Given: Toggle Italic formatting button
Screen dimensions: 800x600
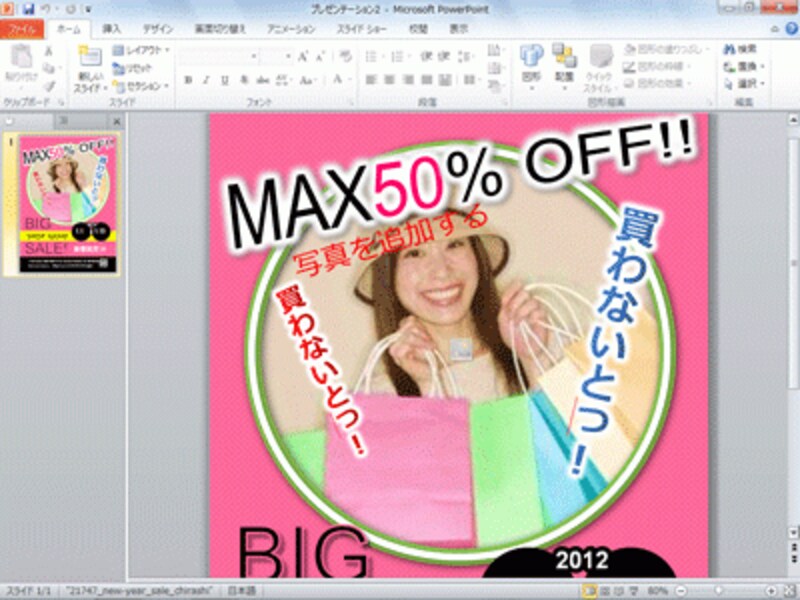Looking at the screenshot, I should (x=205, y=80).
